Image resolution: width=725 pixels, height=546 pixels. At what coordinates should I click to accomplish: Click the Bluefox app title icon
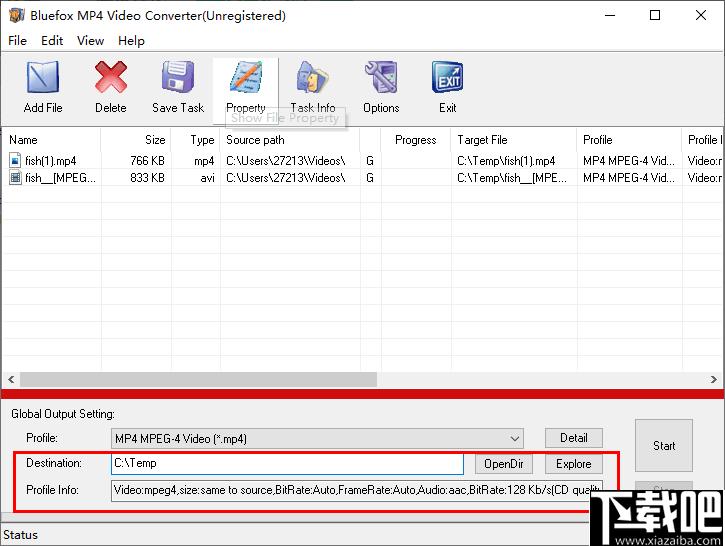(17, 15)
